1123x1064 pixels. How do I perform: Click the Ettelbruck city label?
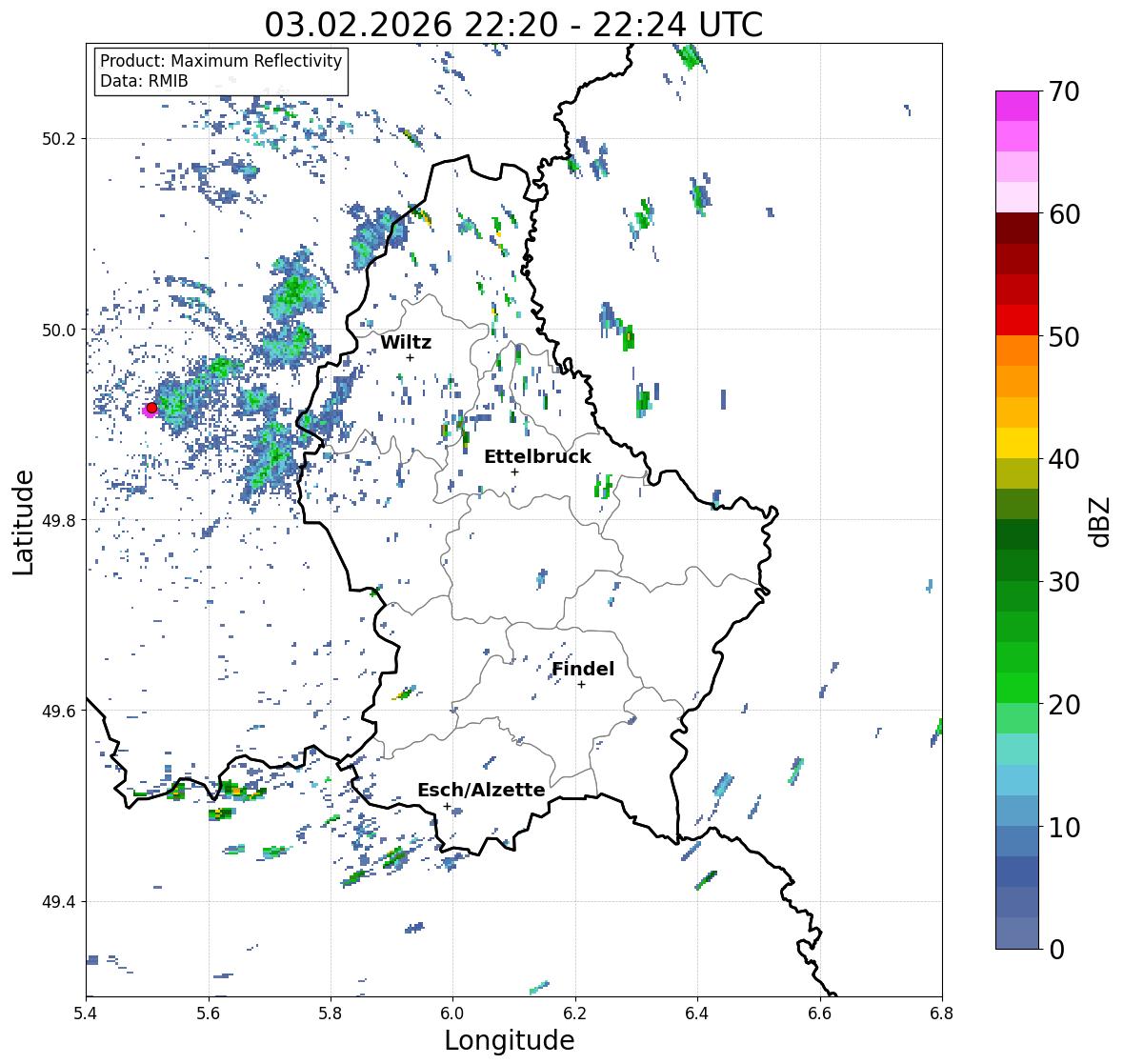pyautogui.click(x=538, y=456)
